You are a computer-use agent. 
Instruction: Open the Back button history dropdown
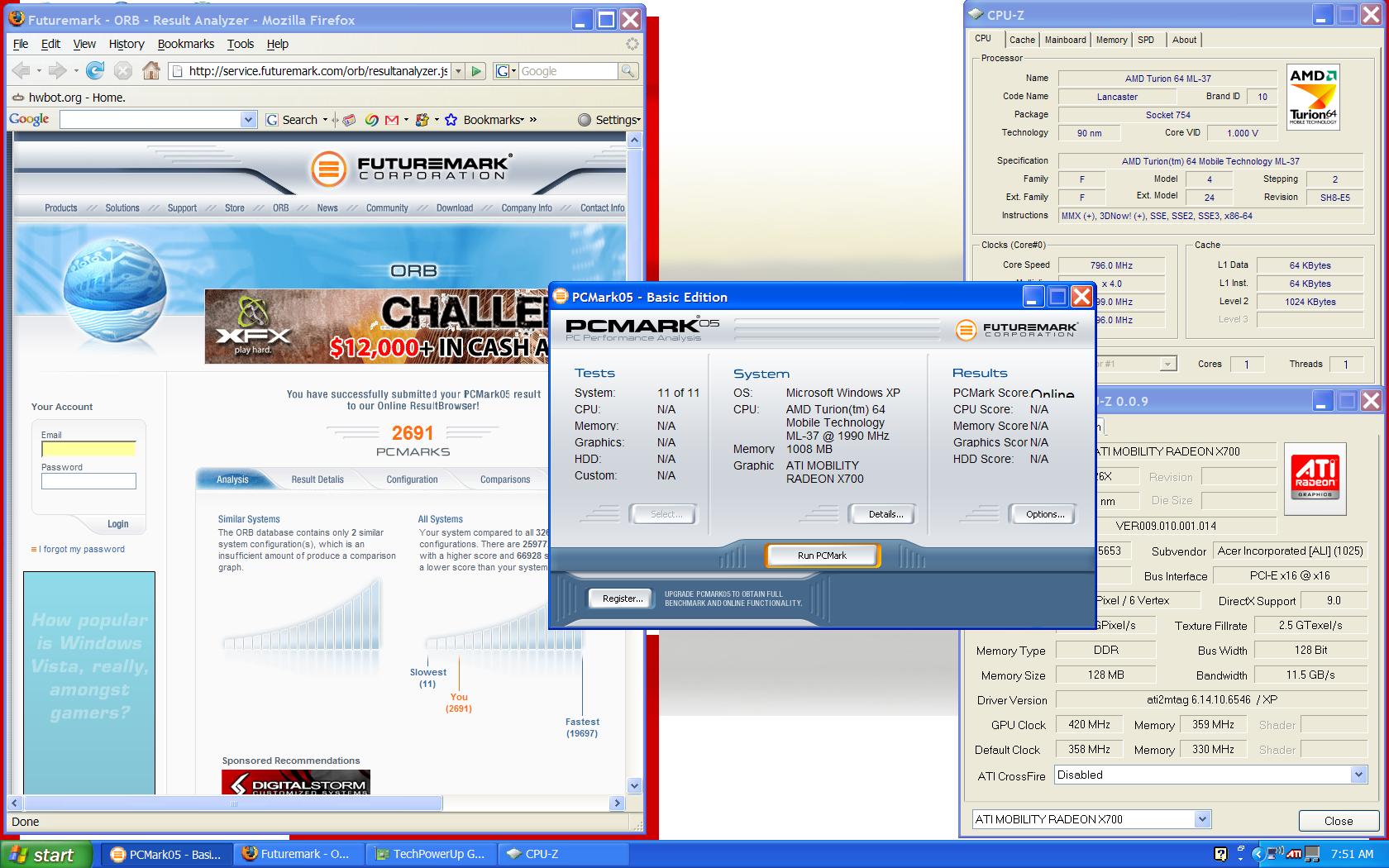click(x=39, y=71)
